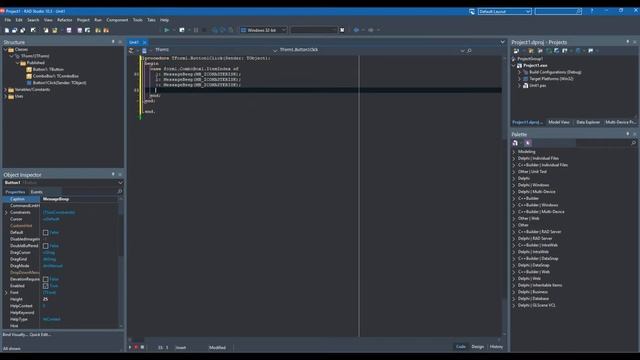Screen dimensions: 640x360
Task: Click the macro play button in editor status bar
Action: click(x=130, y=347)
